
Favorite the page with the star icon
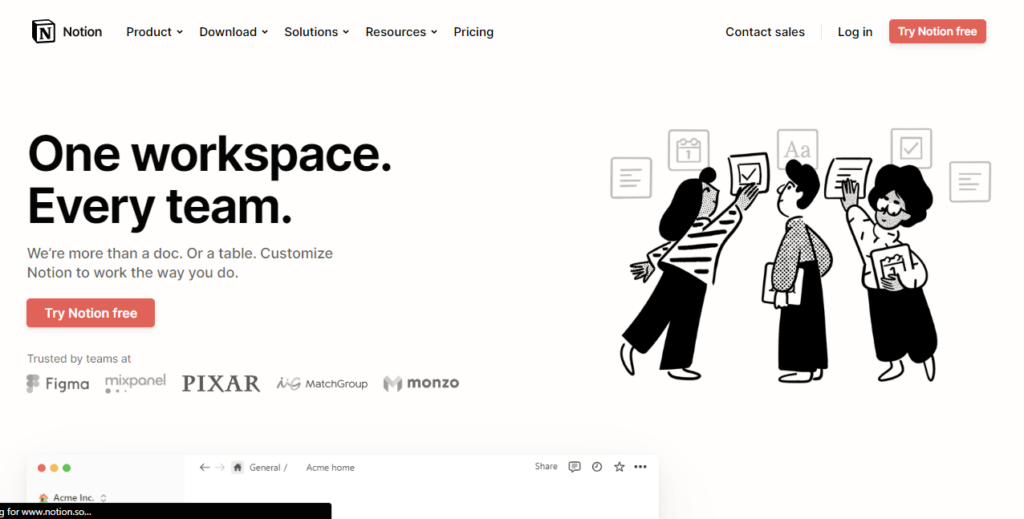[x=619, y=467]
